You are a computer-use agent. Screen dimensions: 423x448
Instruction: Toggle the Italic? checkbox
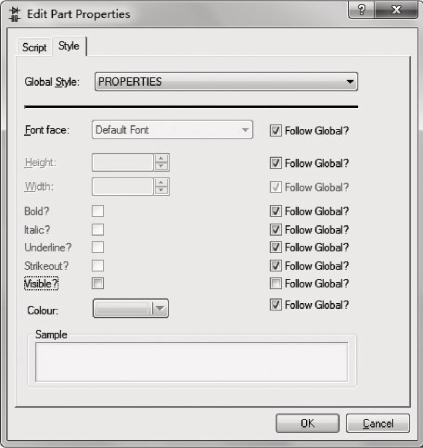(98, 230)
